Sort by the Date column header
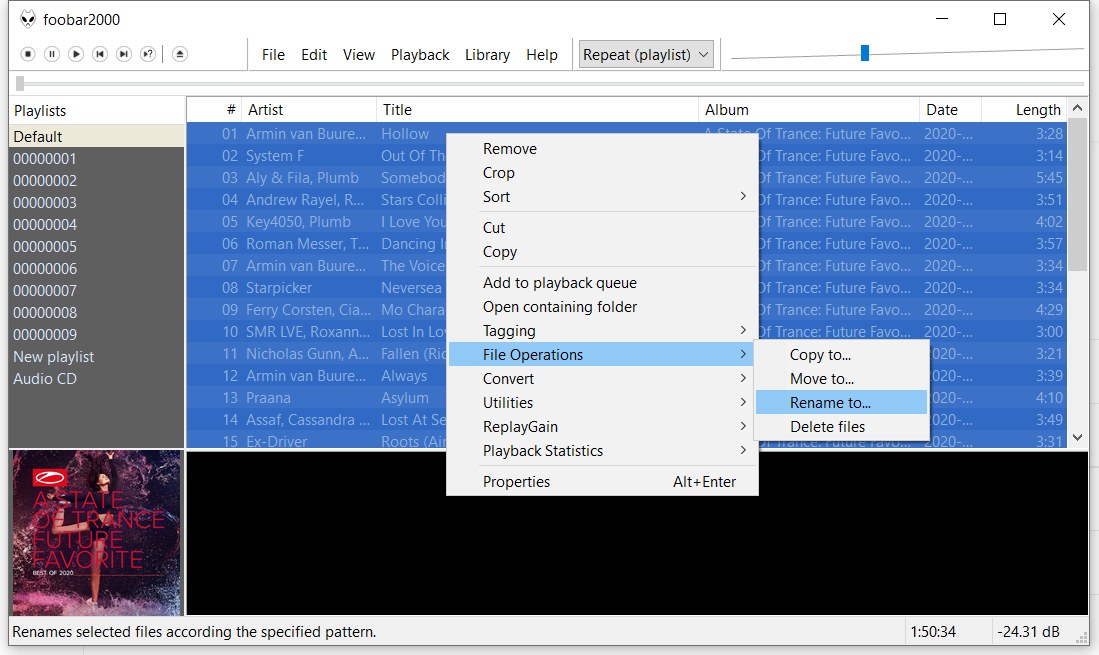1099x655 pixels. click(950, 109)
